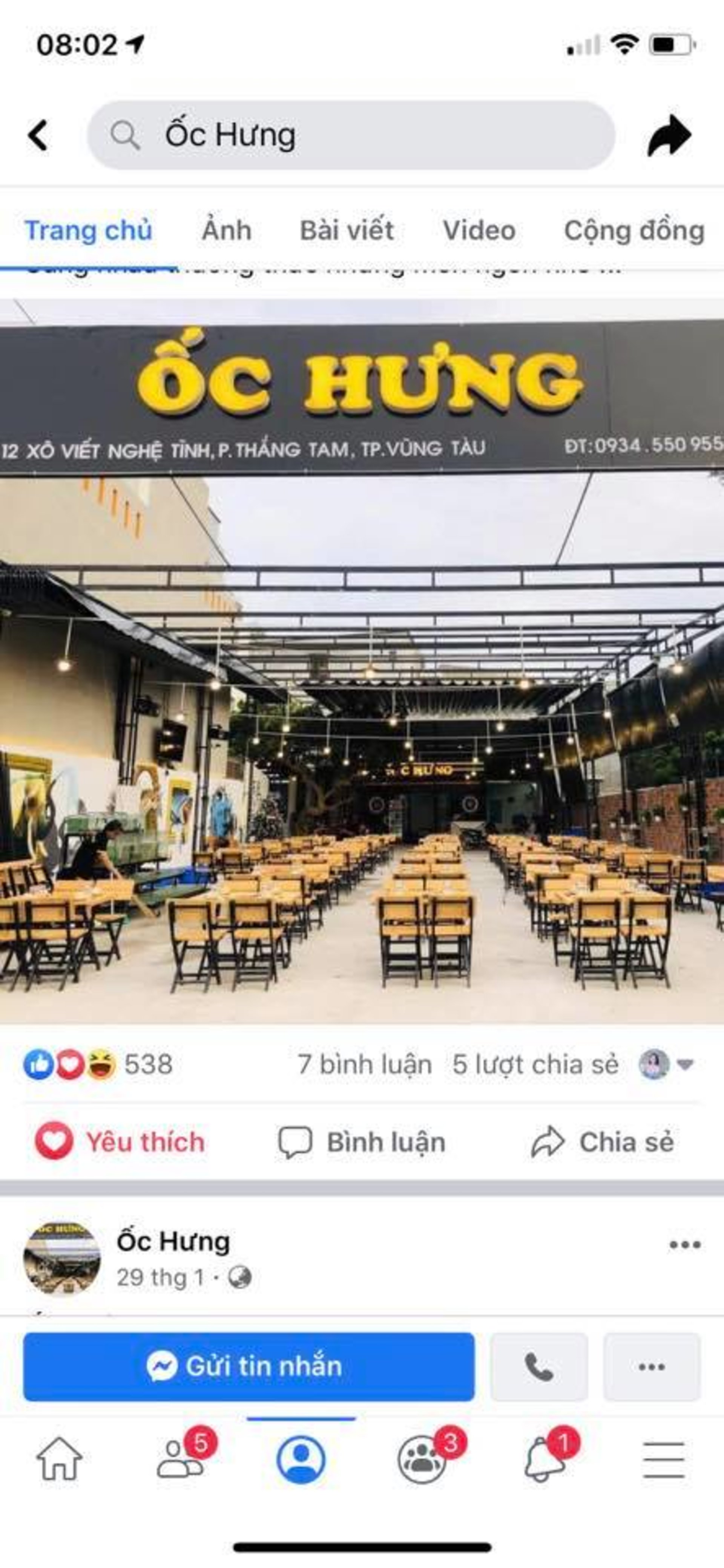Viewport: 724px width, 1568px height.
Task: Open the hamburger menu icon
Action: pos(664,1459)
